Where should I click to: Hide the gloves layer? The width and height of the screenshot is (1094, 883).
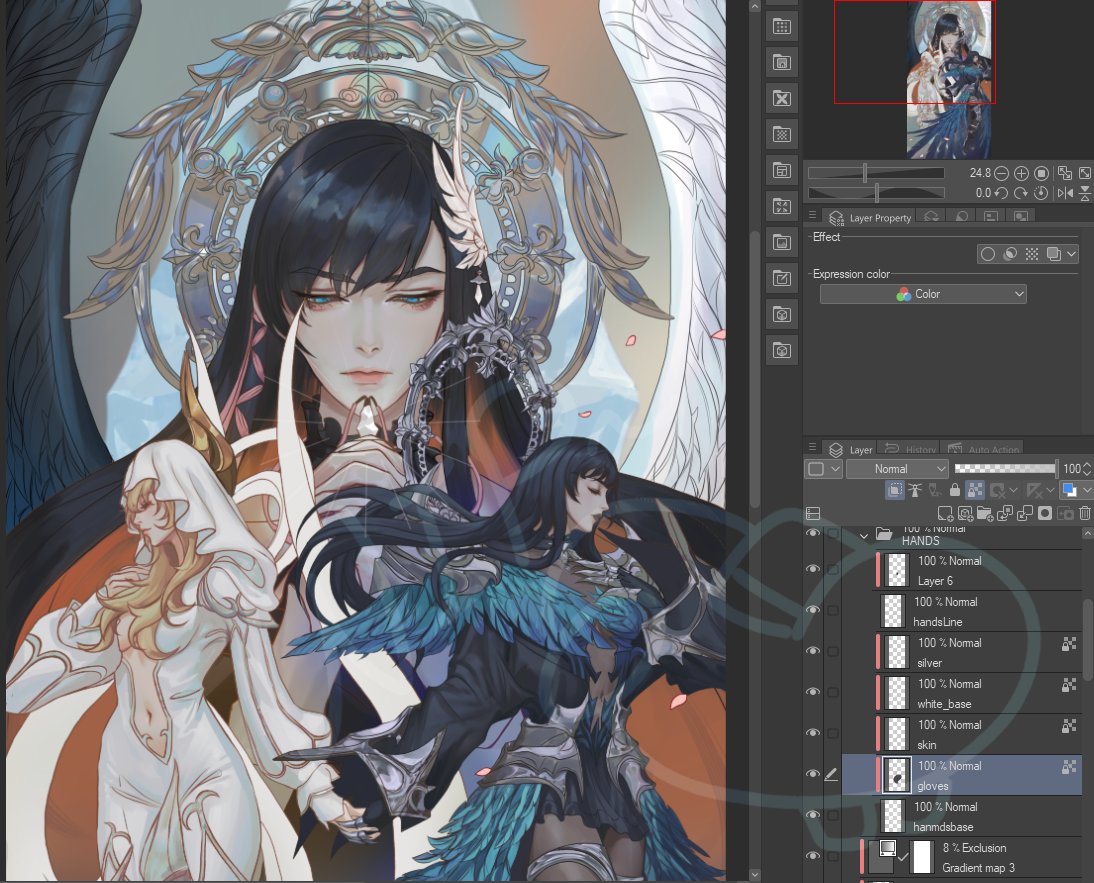(813, 773)
